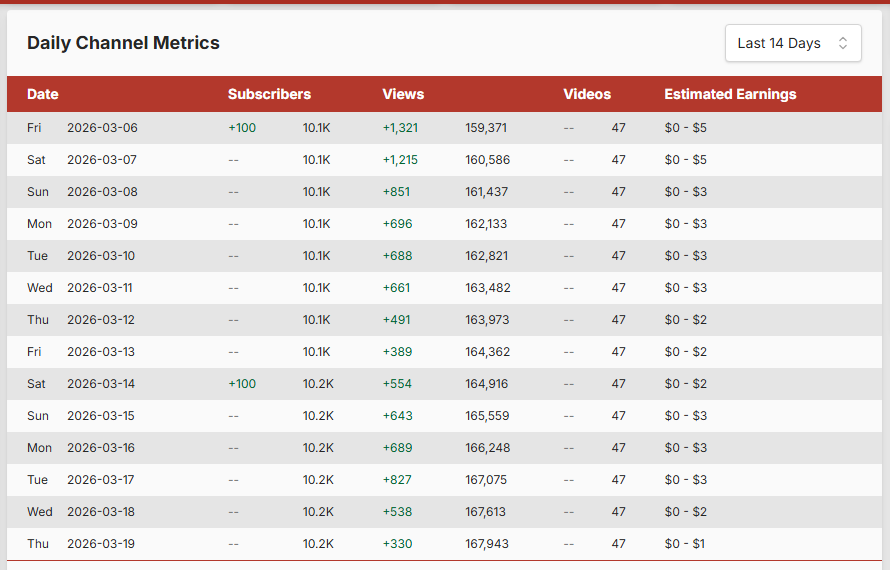Click total views 162,821
Viewport: 890px width, 570px height.
pyautogui.click(x=486, y=256)
